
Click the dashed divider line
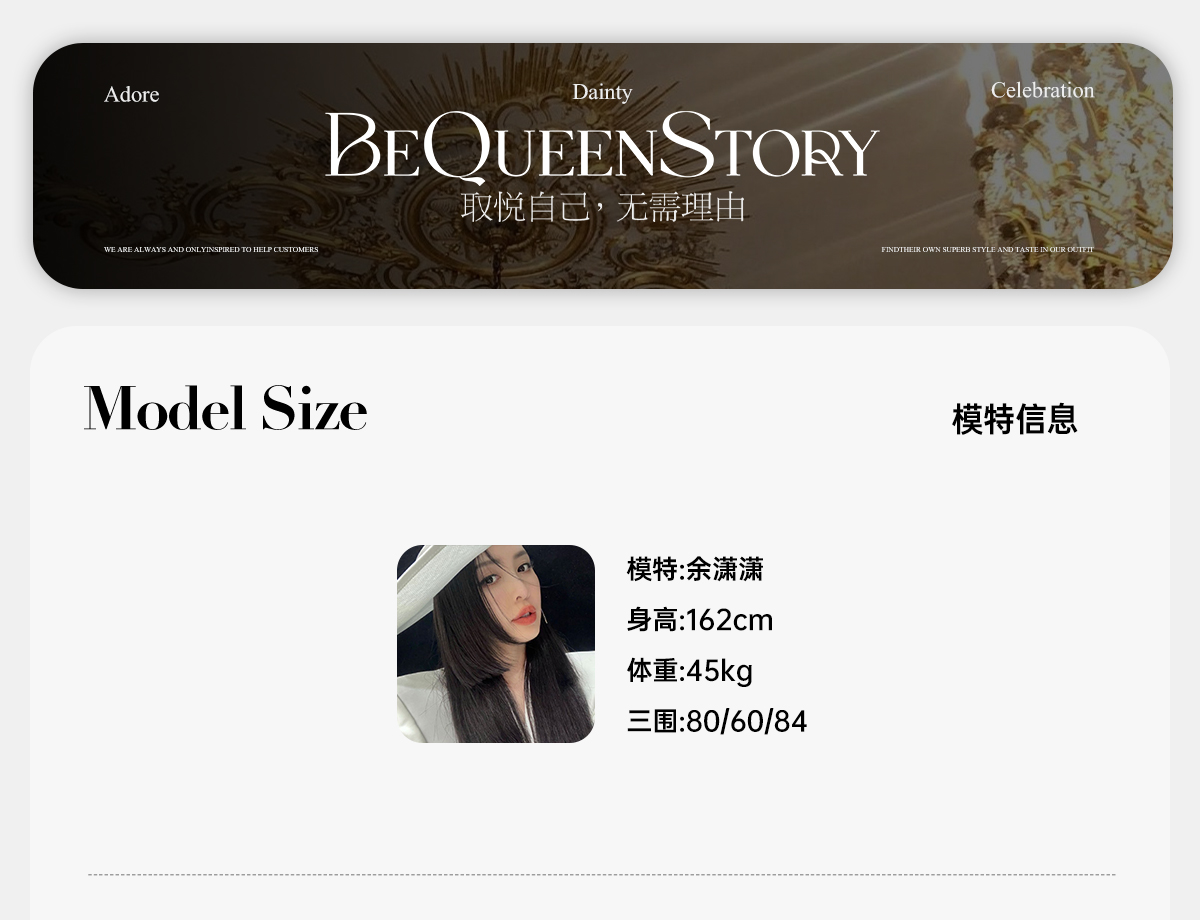coord(602,875)
